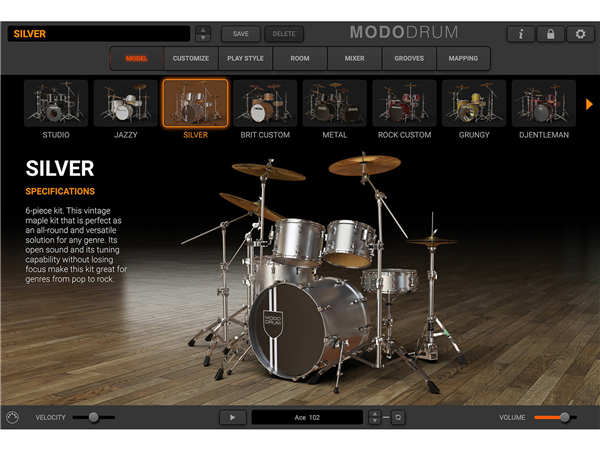Save the current preset
The image size is (600, 450).
[240, 34]
